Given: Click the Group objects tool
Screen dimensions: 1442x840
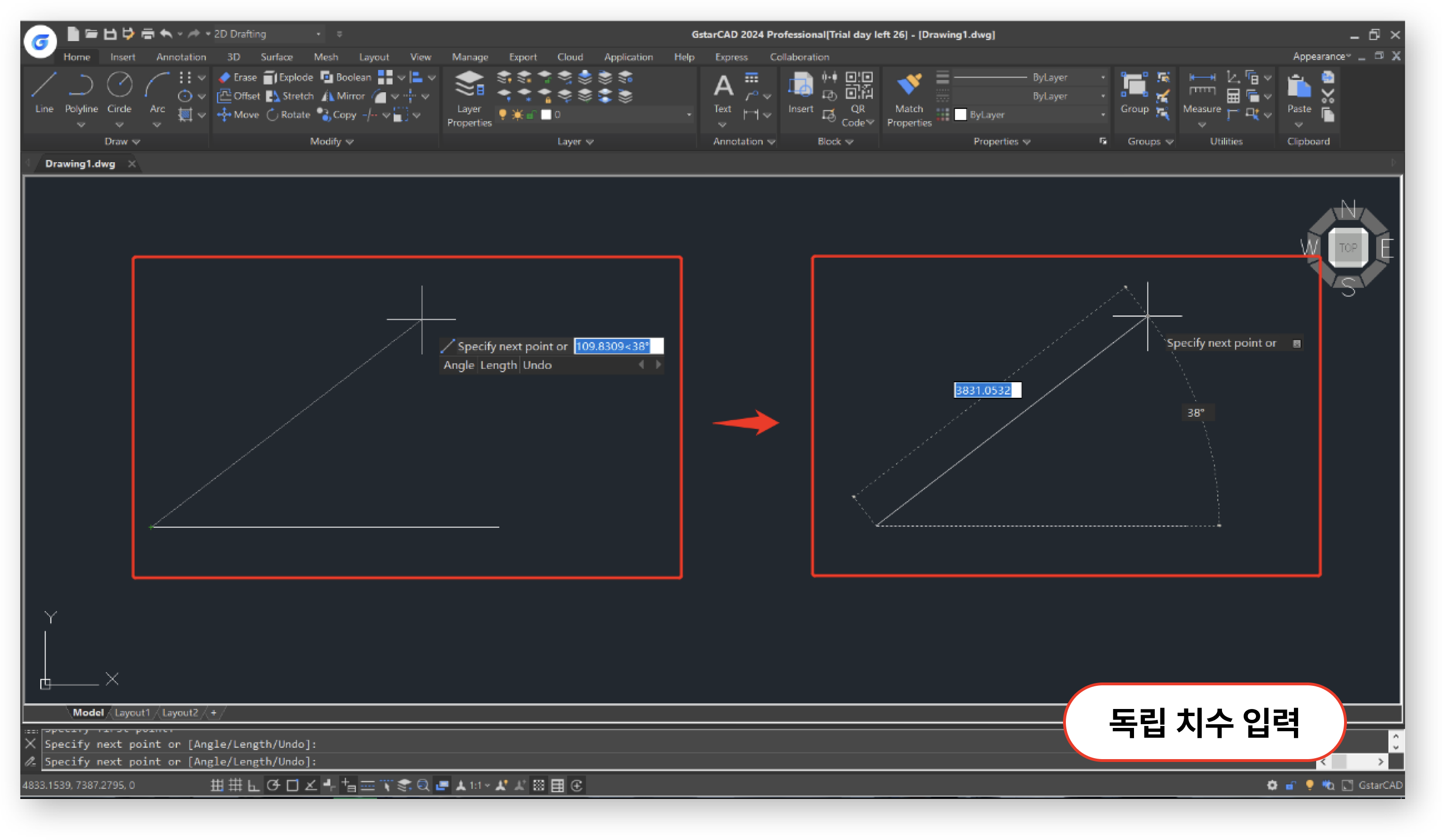Looking at the screenshot, I should 1134,93.
